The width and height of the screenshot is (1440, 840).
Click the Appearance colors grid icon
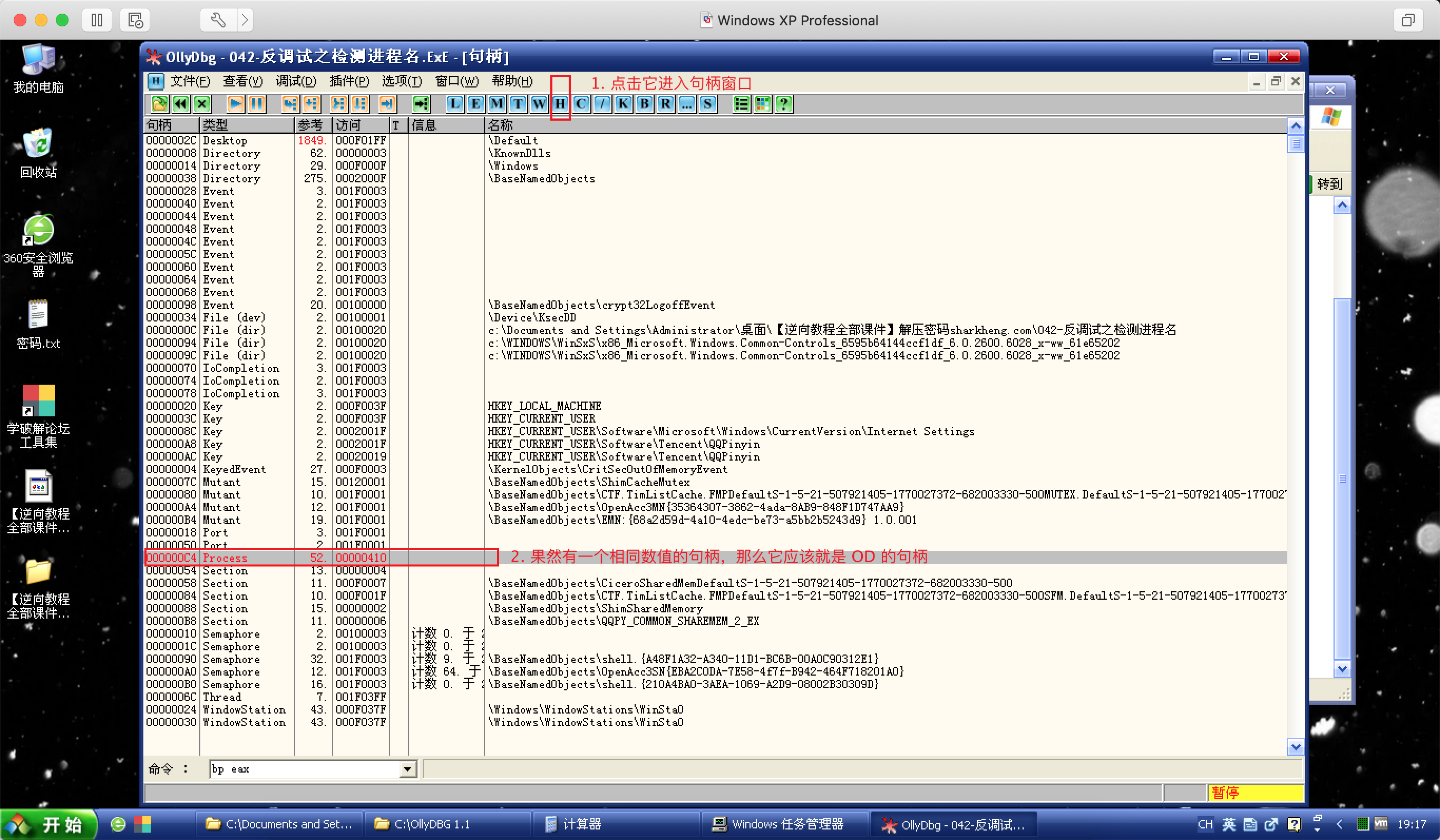[x=762, y=104]
